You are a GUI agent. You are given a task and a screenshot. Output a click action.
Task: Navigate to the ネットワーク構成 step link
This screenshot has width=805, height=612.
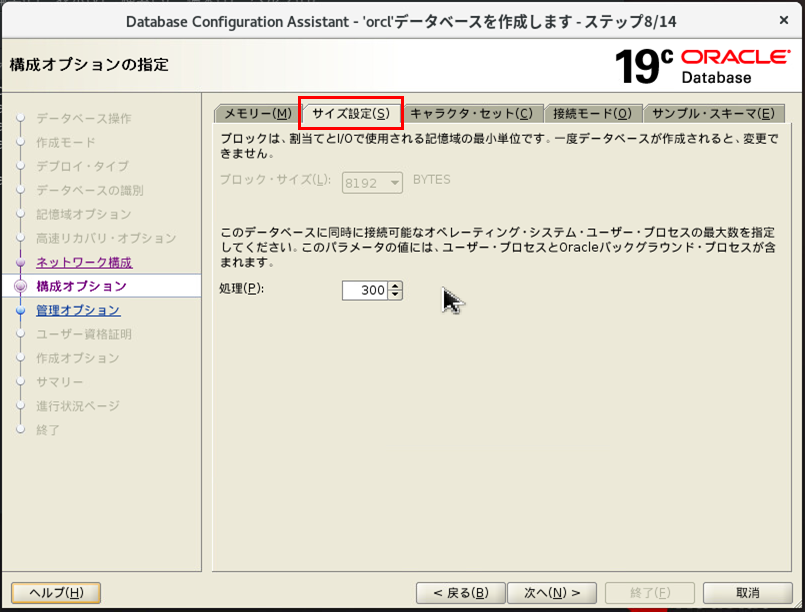83,263
